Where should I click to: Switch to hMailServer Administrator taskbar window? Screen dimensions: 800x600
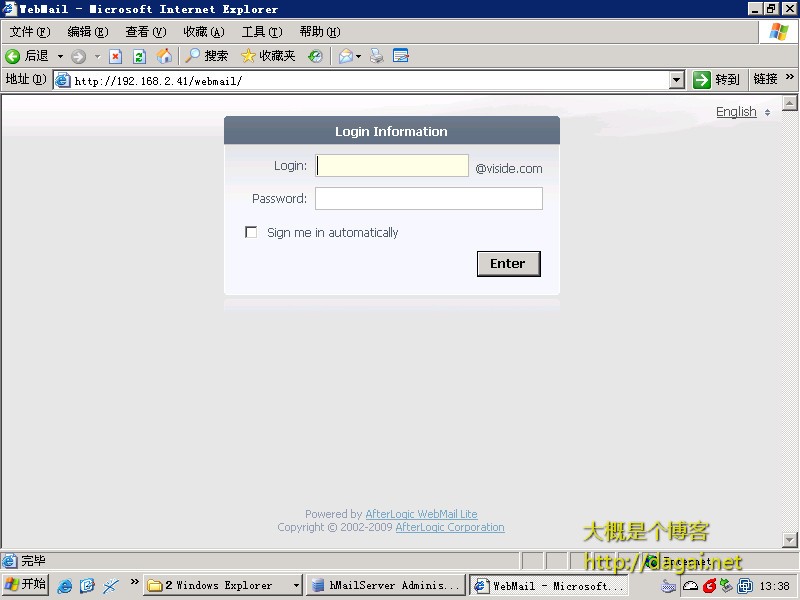click(x=386, y=585)
